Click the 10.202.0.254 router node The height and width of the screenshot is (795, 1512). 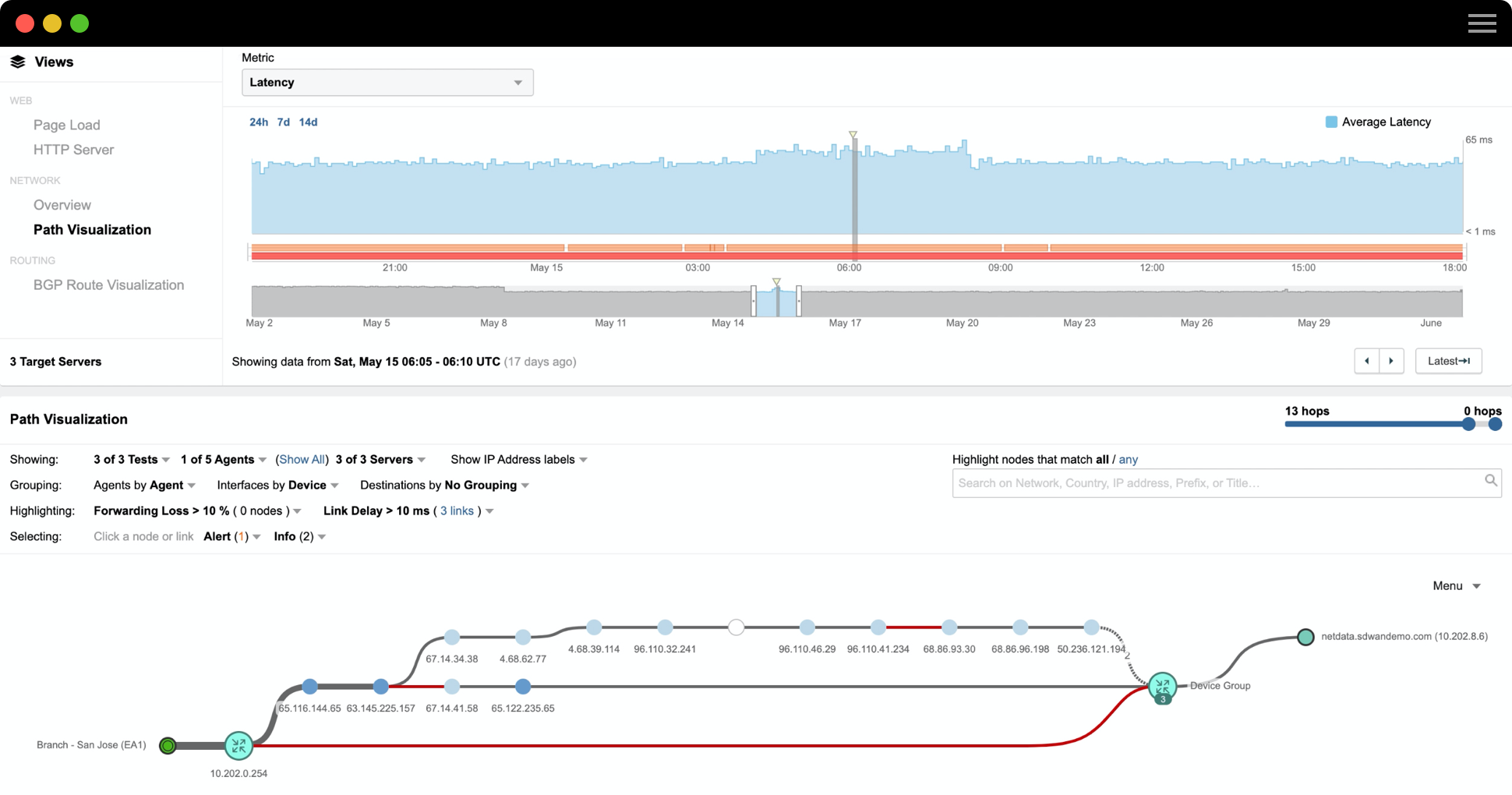click(x=238, y=746)
